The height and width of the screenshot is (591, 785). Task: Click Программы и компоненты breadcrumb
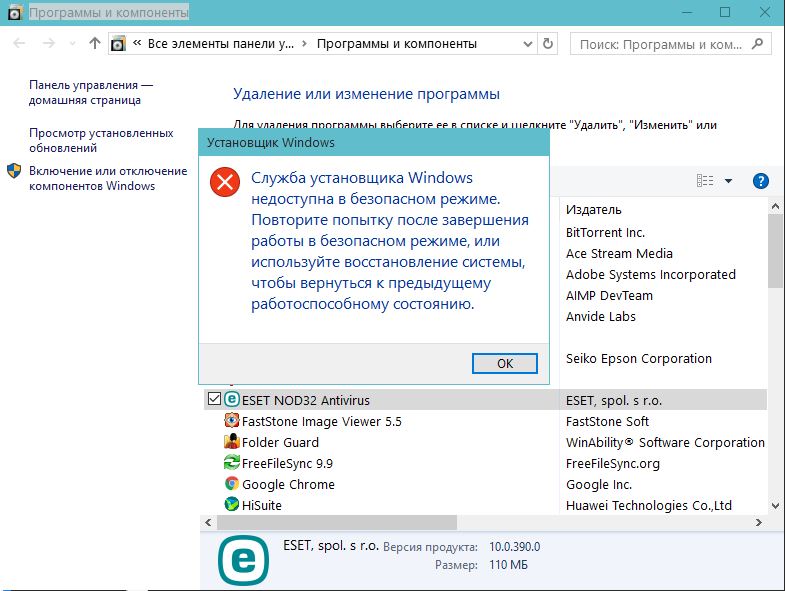[397, 44]
